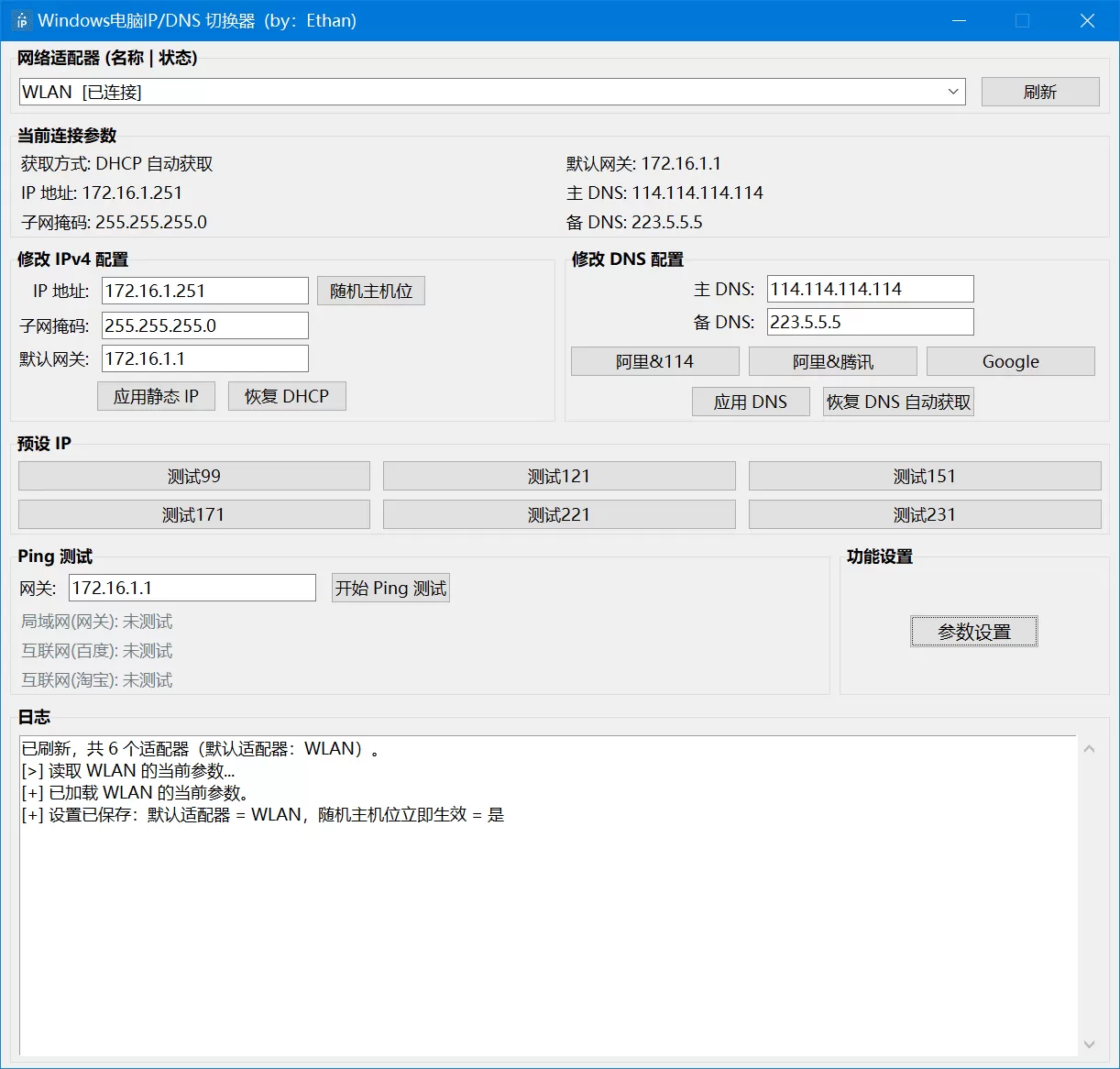This screenshot has width=1120, height=1069.
Task: Click the current 默认网关: 172.16.1.1 text
Action: tap(643, 163)
